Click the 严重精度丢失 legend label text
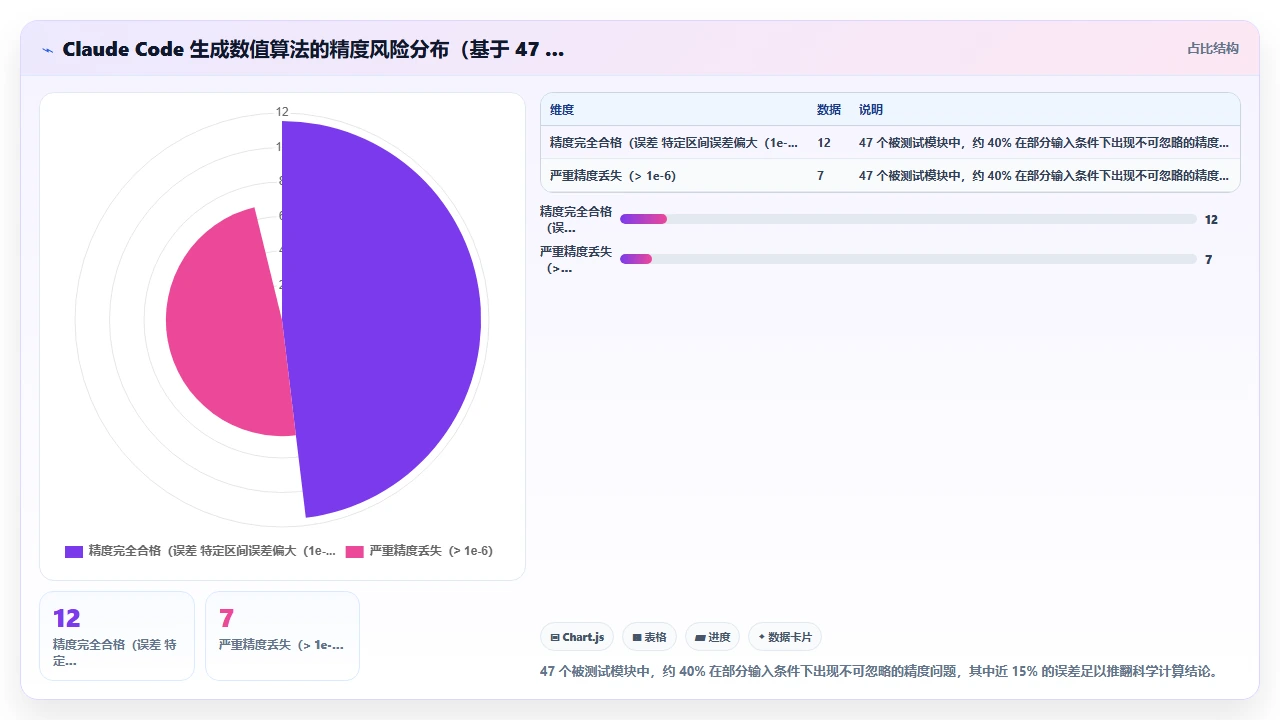 click(431, 551)
